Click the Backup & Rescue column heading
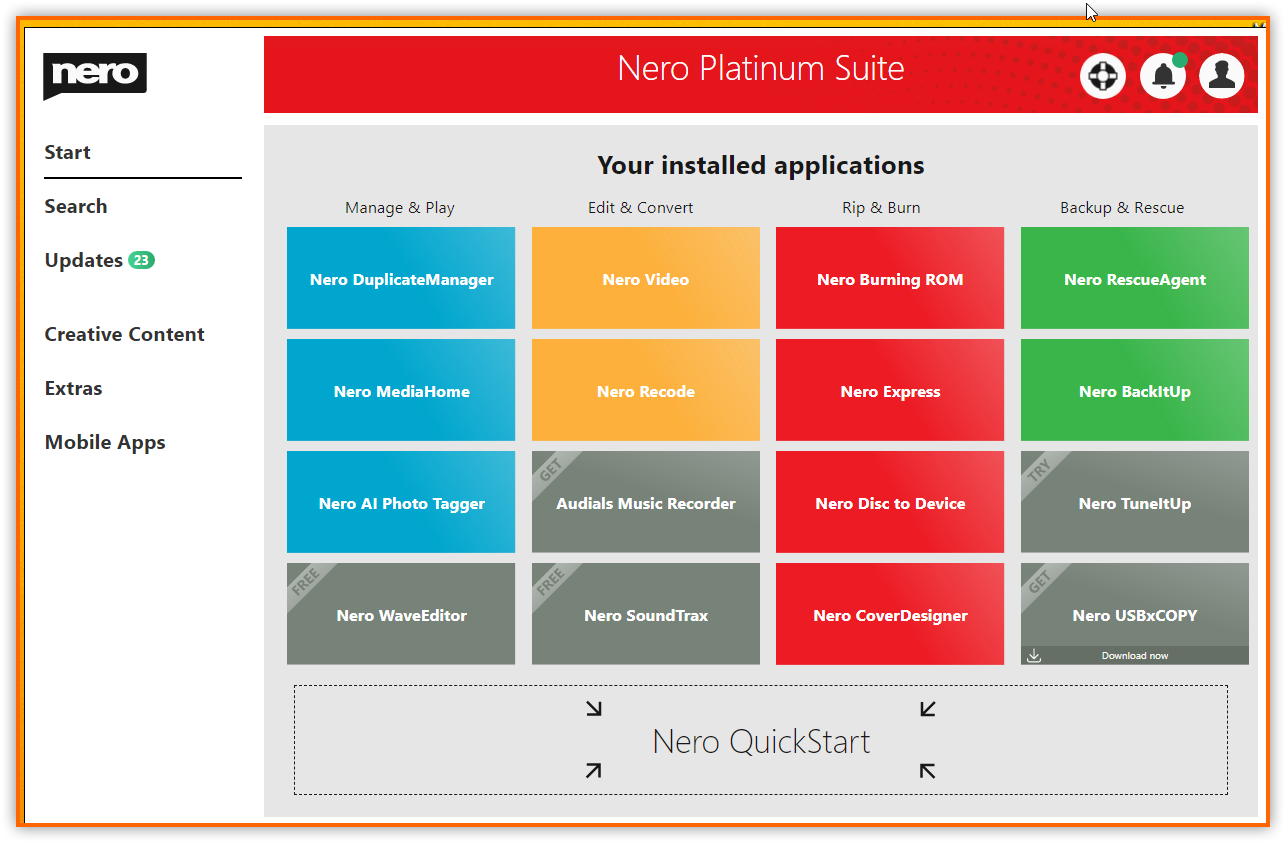Viewport: 1286px width, 843px height. [1122, 208]
